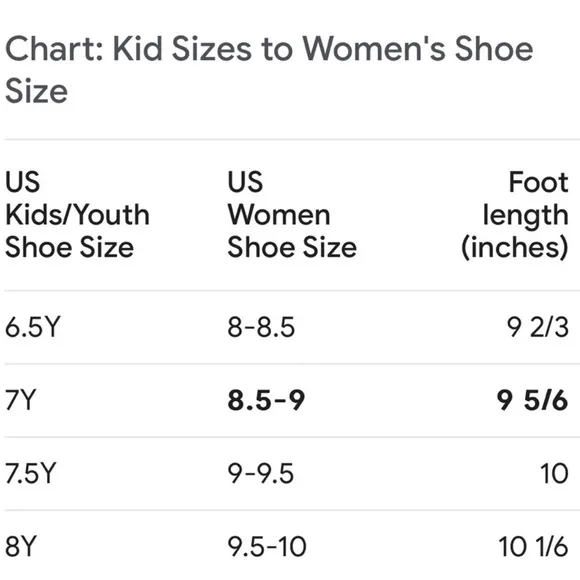
Task: Click the bold 8.5-9 women's size
Action: tap(266, 400)
